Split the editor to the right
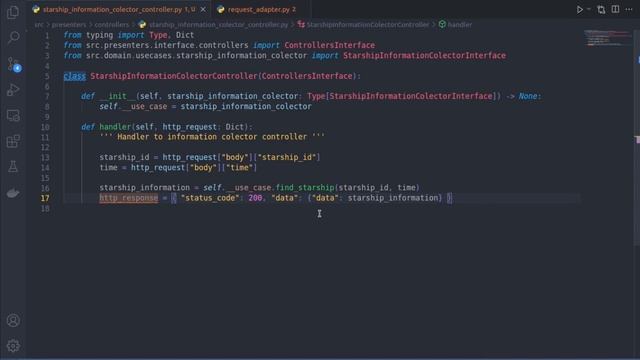640x360 pixels. tap(615, 9)
